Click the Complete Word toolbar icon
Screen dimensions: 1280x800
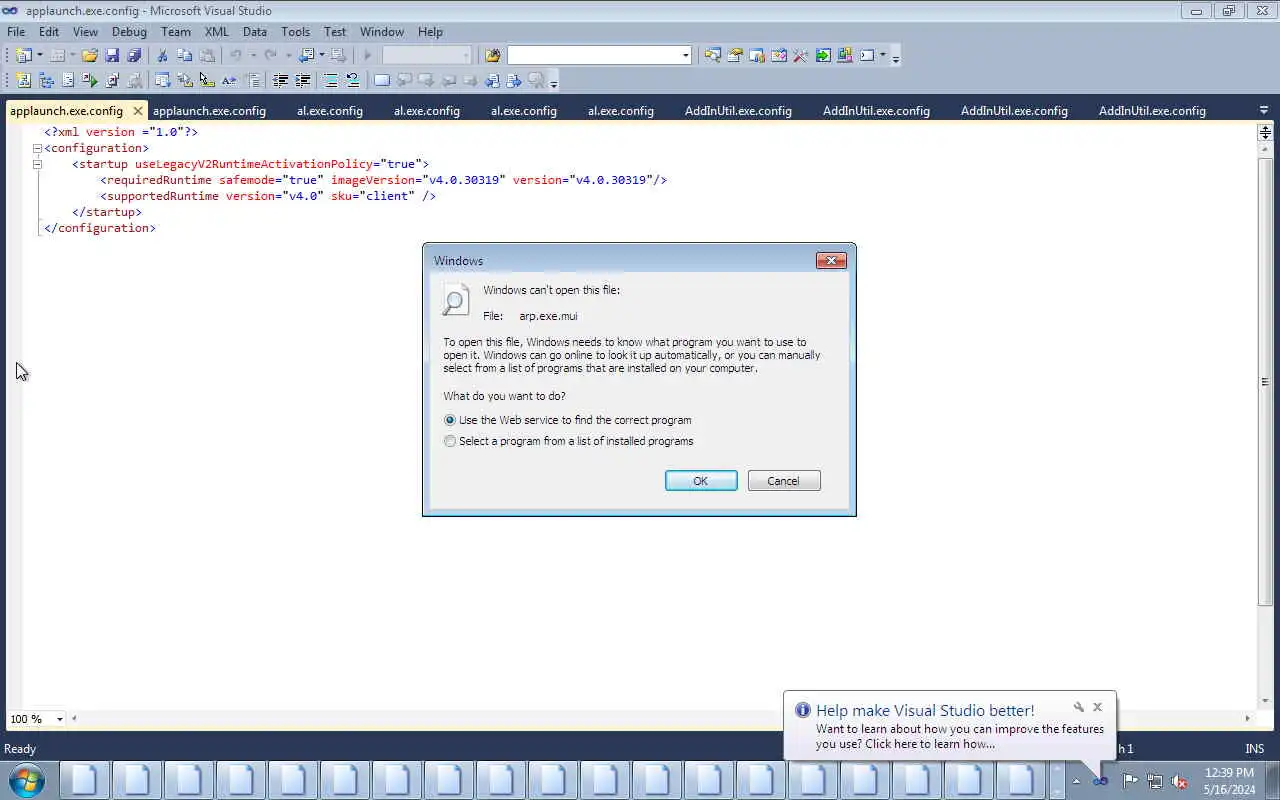[x=229, y=80]
